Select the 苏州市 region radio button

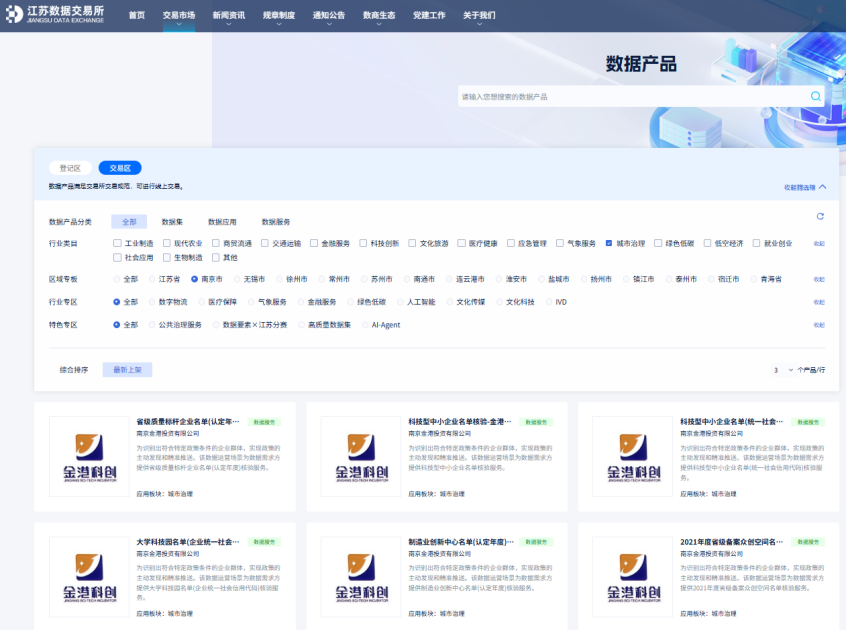coord(365,279)
